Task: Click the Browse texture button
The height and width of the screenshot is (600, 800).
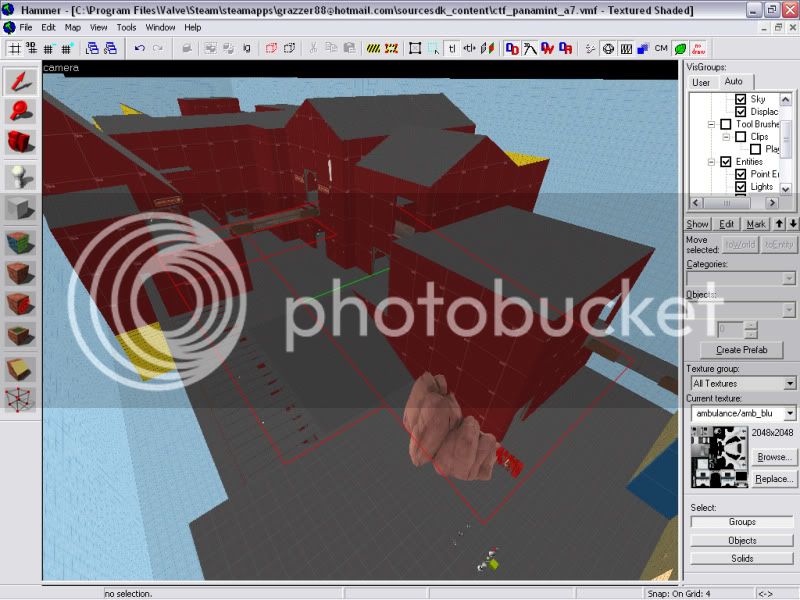Action: click(x=774, y=457)
